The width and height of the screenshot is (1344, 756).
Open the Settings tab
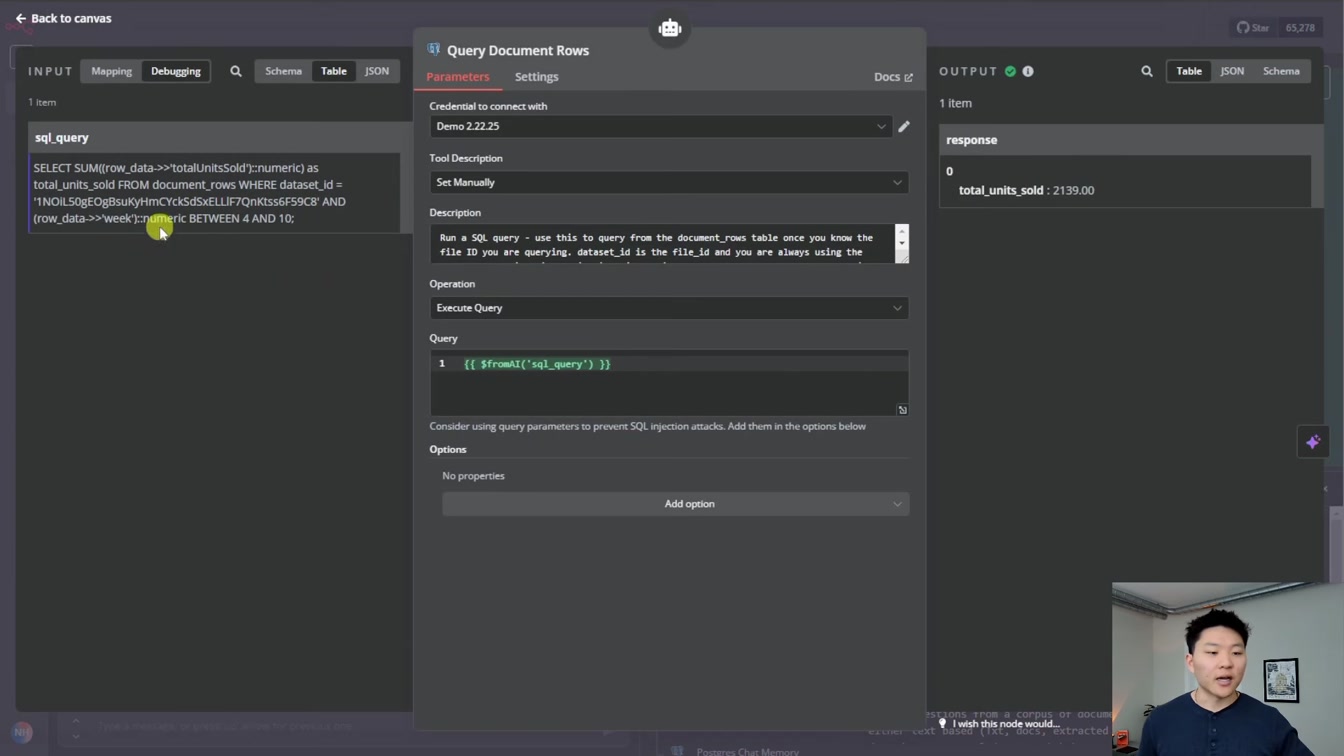(x=537, y=77)
